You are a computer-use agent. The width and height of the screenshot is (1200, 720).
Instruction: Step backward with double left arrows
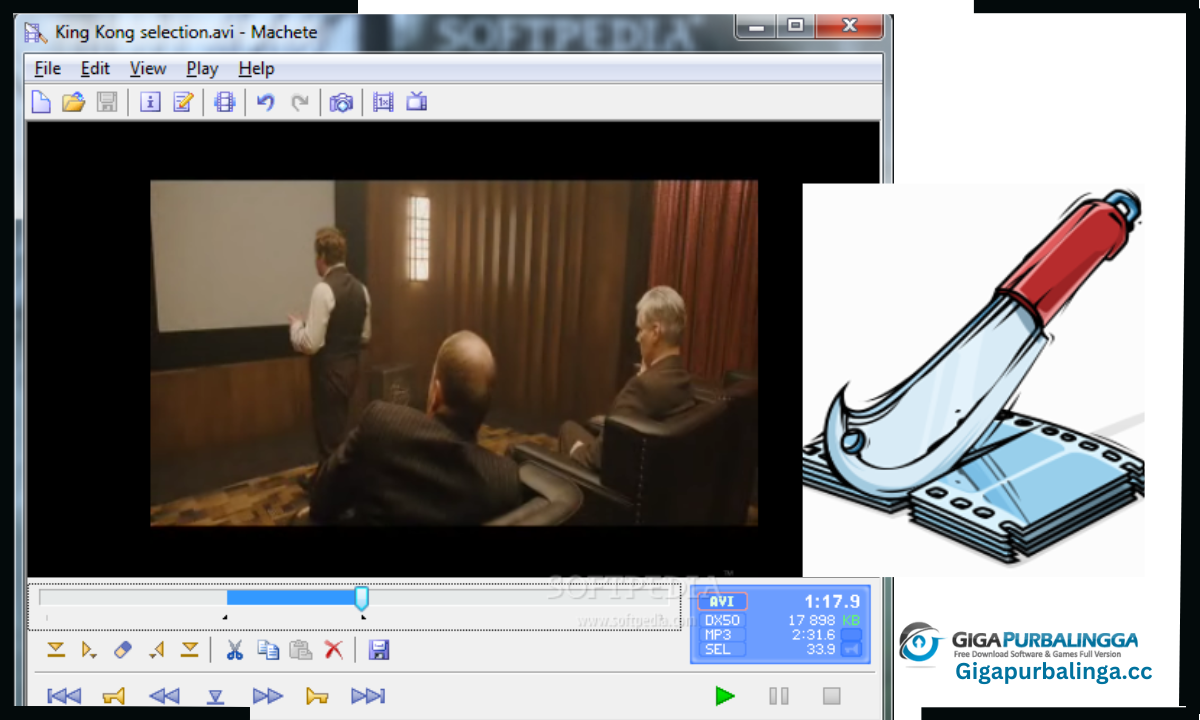pyautogui.click(x=165, y=696)
